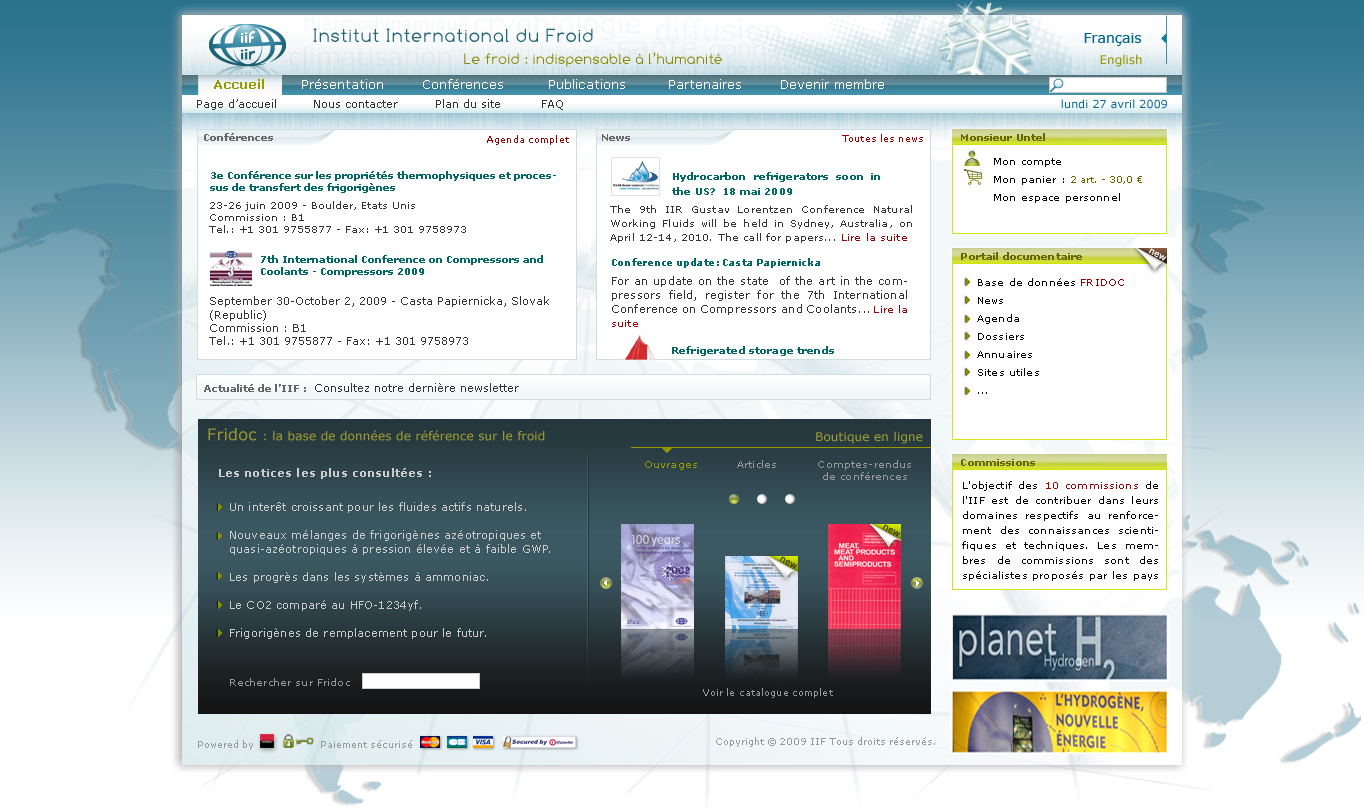The height and width of the screenshot is (812, 1364).
Task: Click the red Powered by bank logo
Action: pyautogui.click(x=267, y=741)
